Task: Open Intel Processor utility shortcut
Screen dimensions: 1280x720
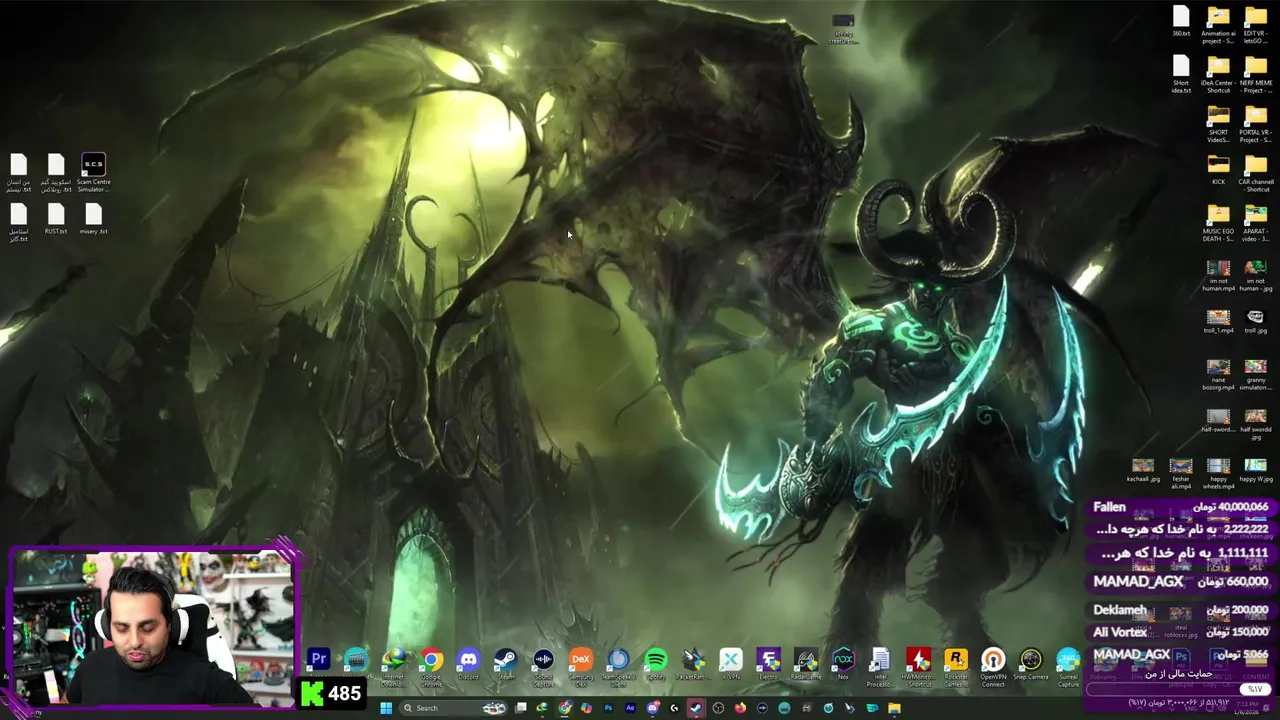Action: pyautogui.click(x=880, y=666)
